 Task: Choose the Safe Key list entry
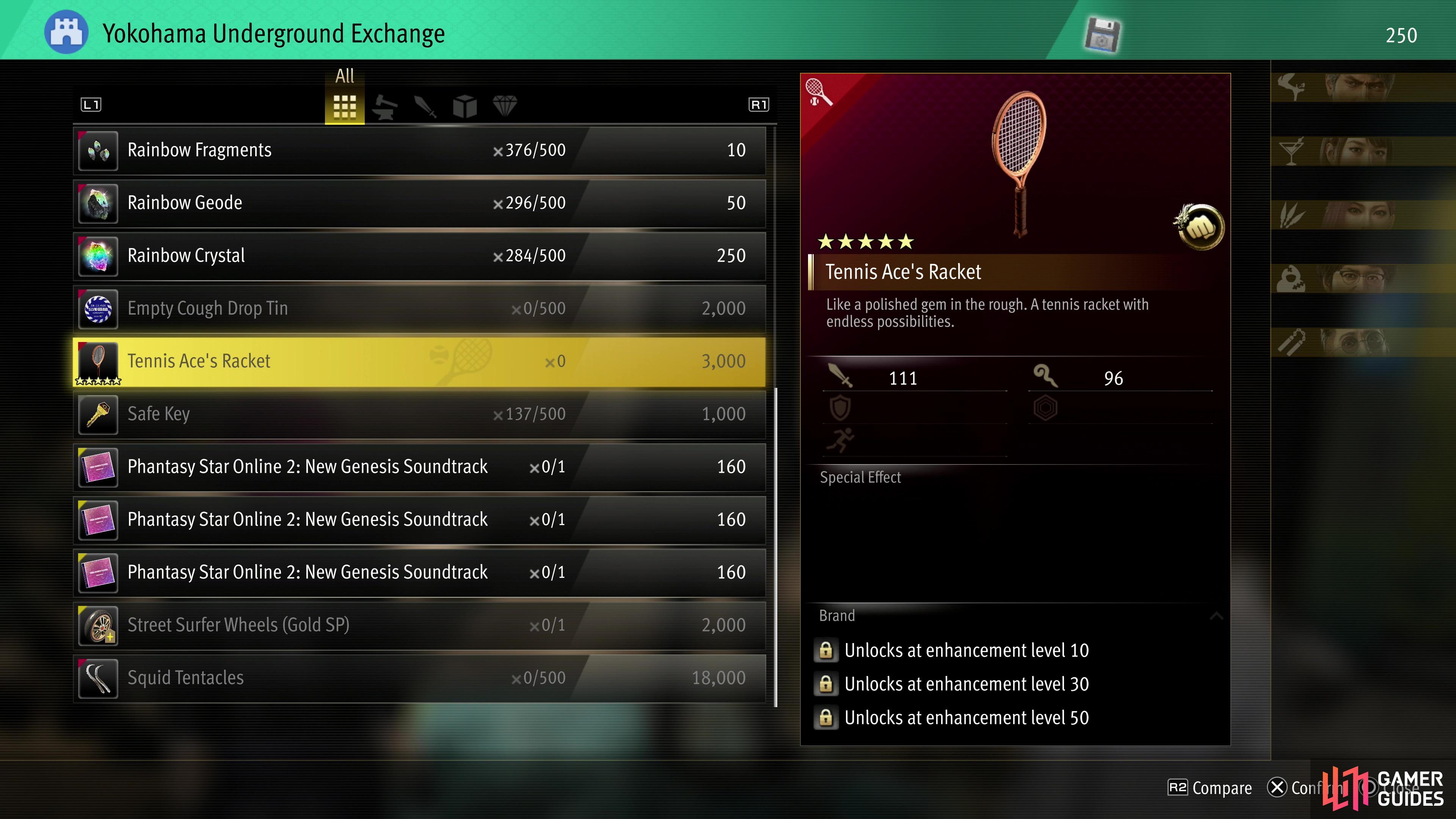pyautogui.click(x=419, y=414)
